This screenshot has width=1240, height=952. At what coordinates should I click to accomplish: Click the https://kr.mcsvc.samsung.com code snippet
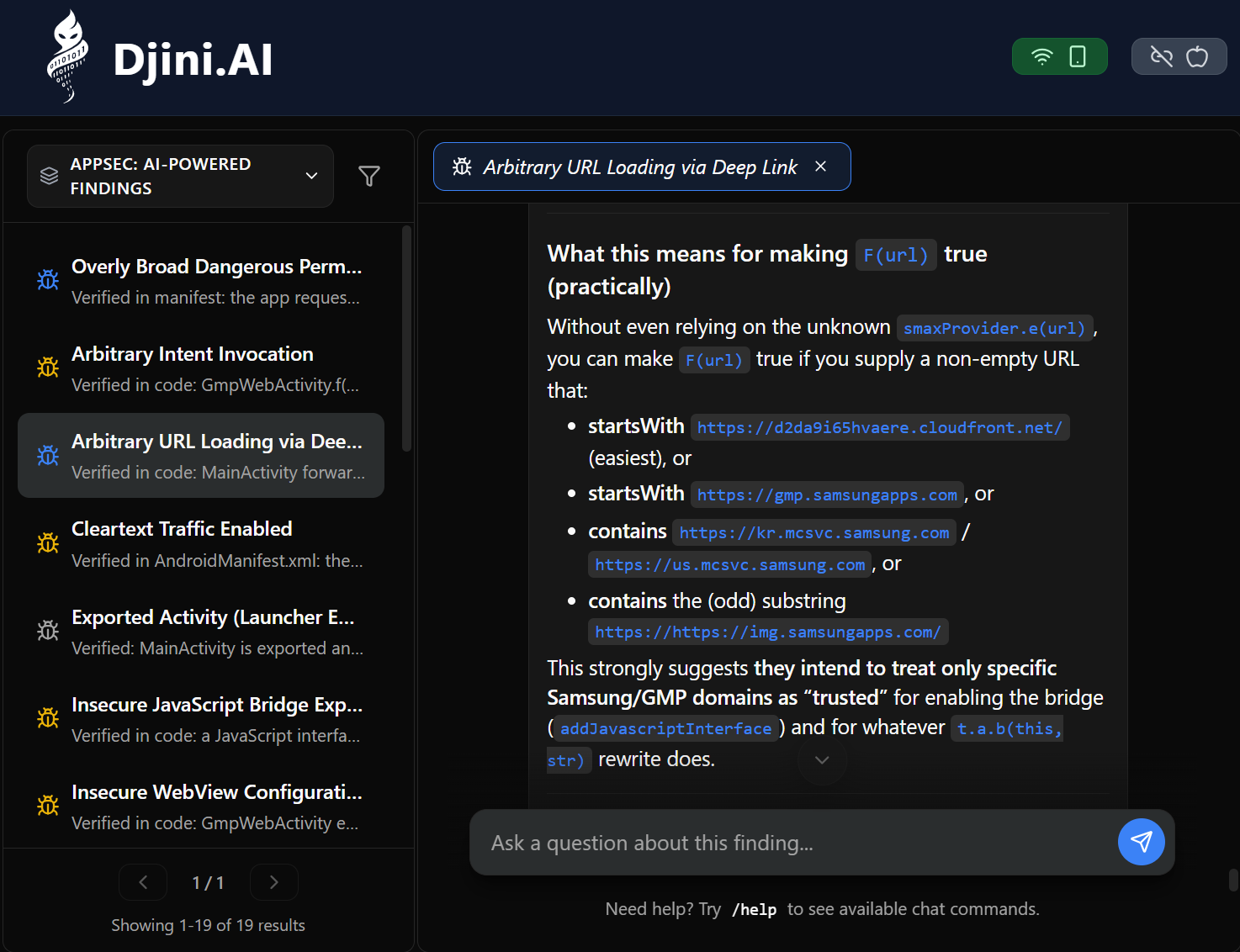(814, 532)
